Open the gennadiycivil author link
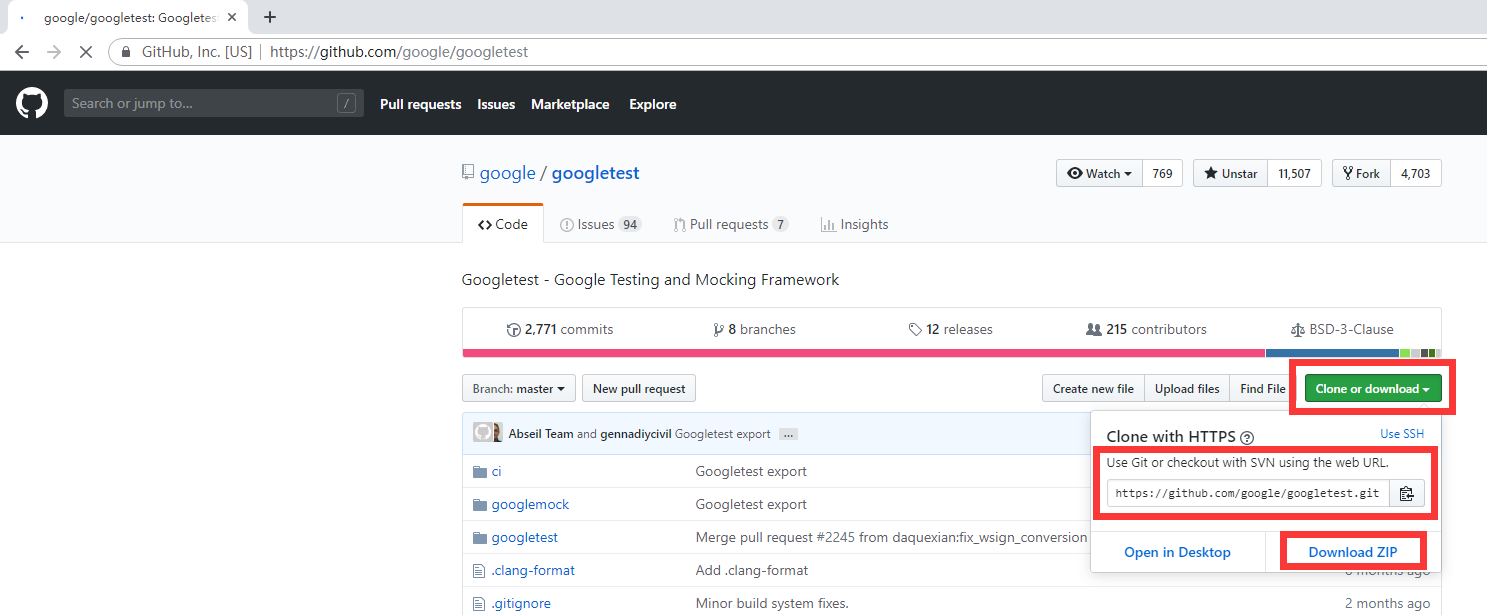The height and width of the screenshot is (615, 1487). pos(636,434)
